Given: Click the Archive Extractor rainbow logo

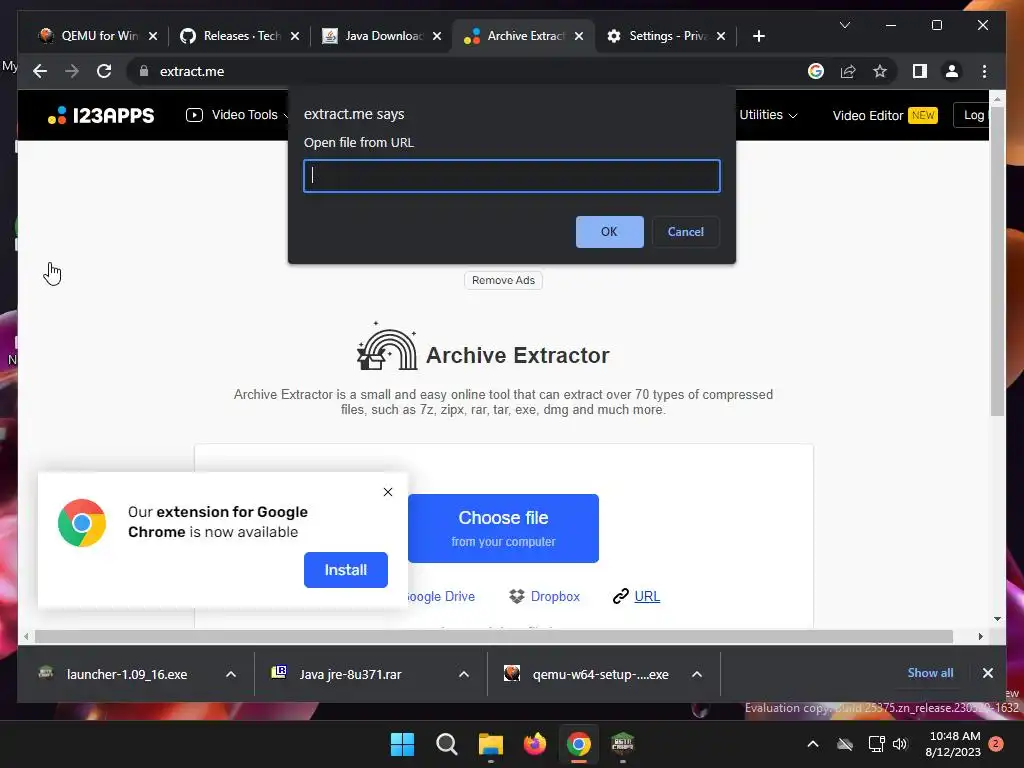Looking at the screenshot, I should click(387, 346).
